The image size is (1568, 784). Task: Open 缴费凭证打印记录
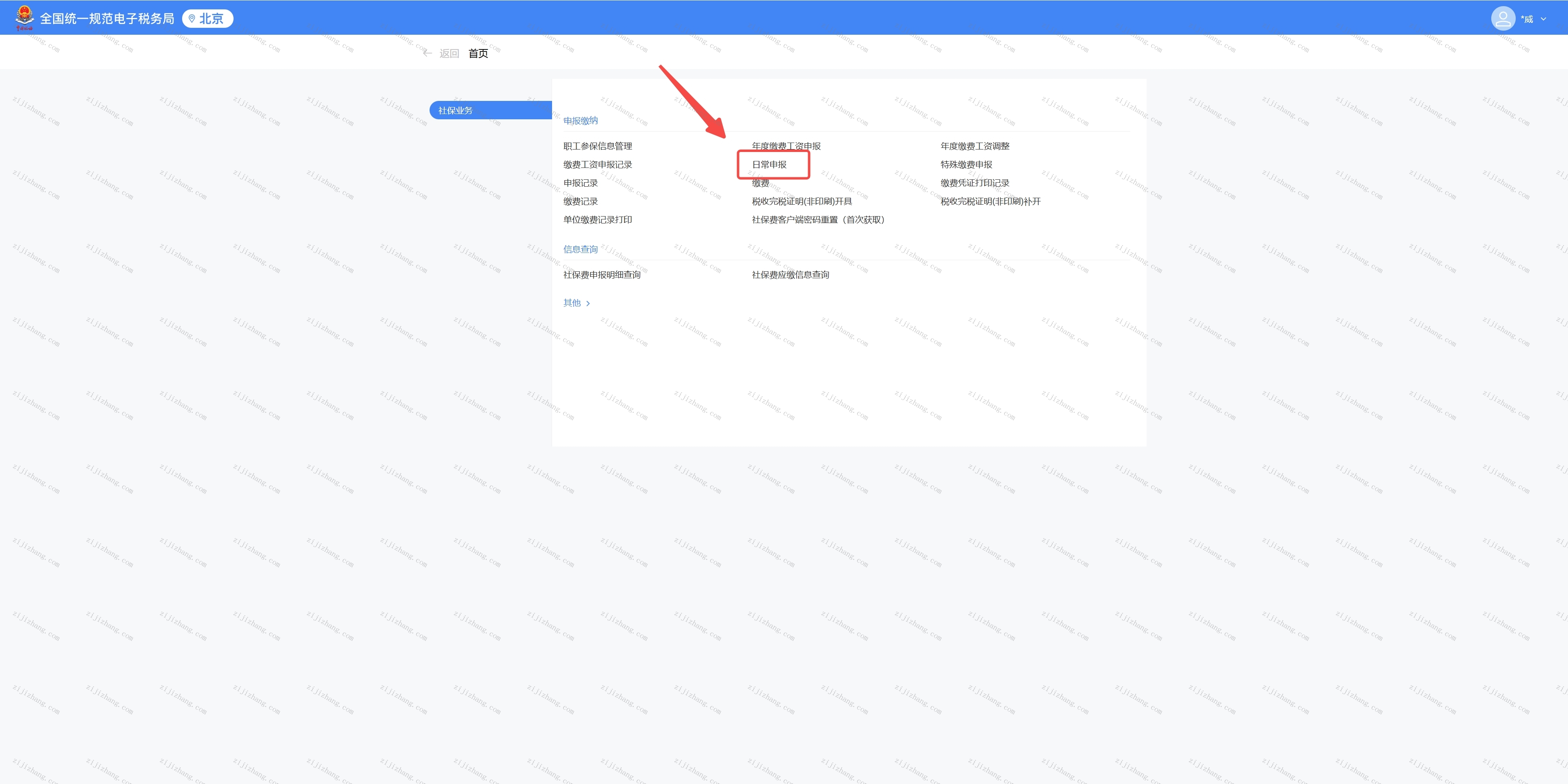click(975, 183)
